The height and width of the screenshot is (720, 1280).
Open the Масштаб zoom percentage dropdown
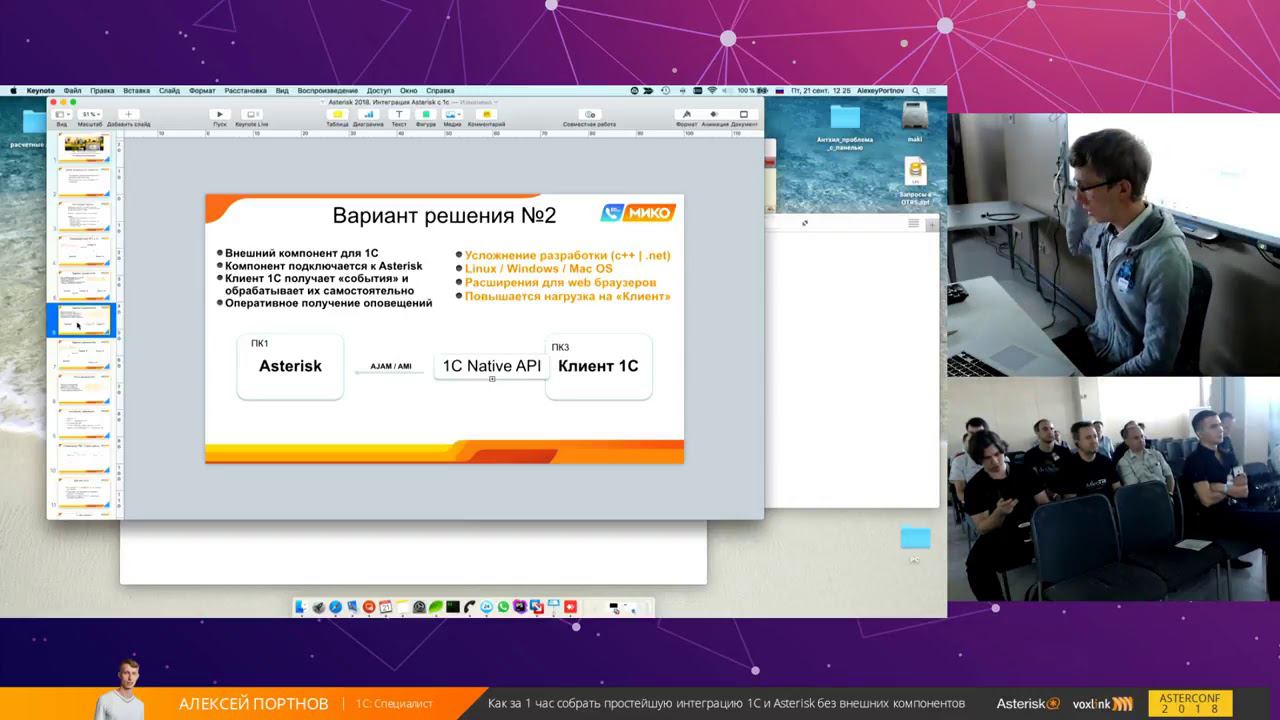[x=90, y=115]
